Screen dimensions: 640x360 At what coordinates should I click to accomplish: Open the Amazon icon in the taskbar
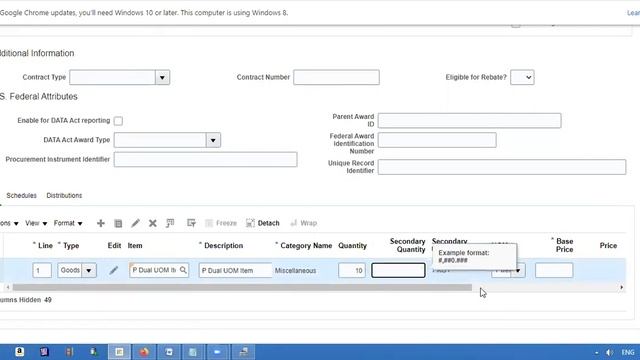(19, 352)
